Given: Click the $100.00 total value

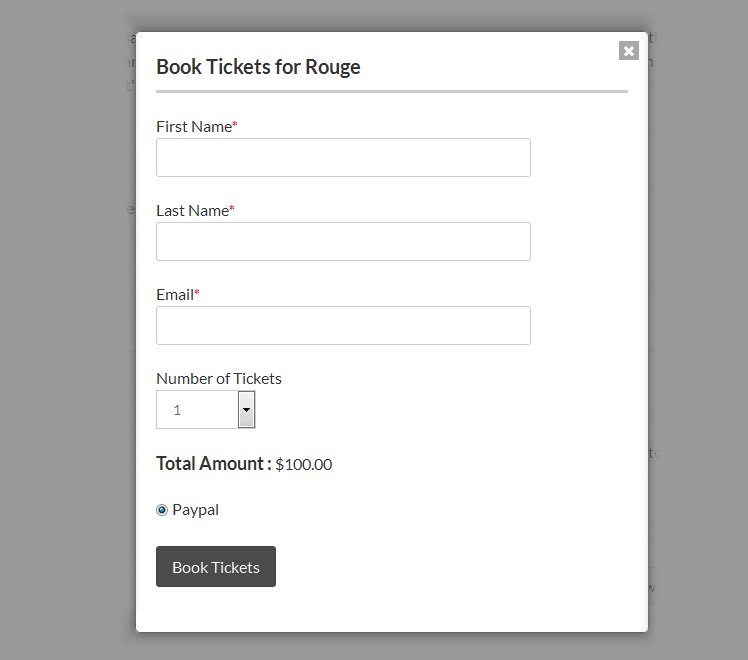Looking at the screenshot, I should [303, 464].
